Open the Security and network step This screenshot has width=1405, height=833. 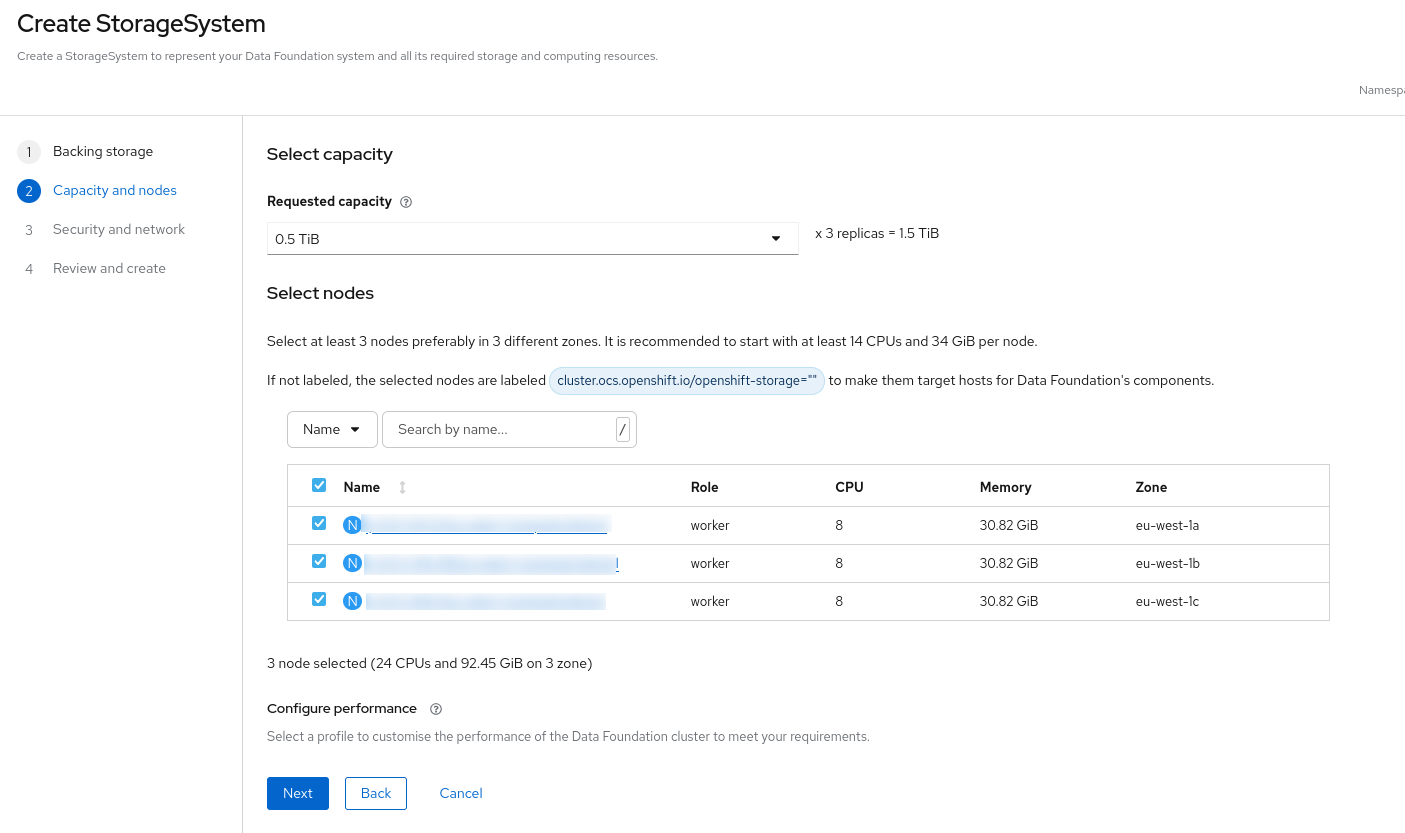pyautogui.click(x=119, y=230)
